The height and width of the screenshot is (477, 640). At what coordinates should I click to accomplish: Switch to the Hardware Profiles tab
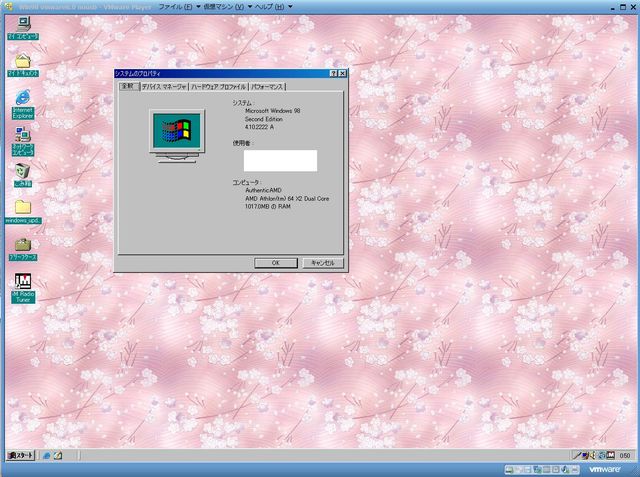point(218,87)
